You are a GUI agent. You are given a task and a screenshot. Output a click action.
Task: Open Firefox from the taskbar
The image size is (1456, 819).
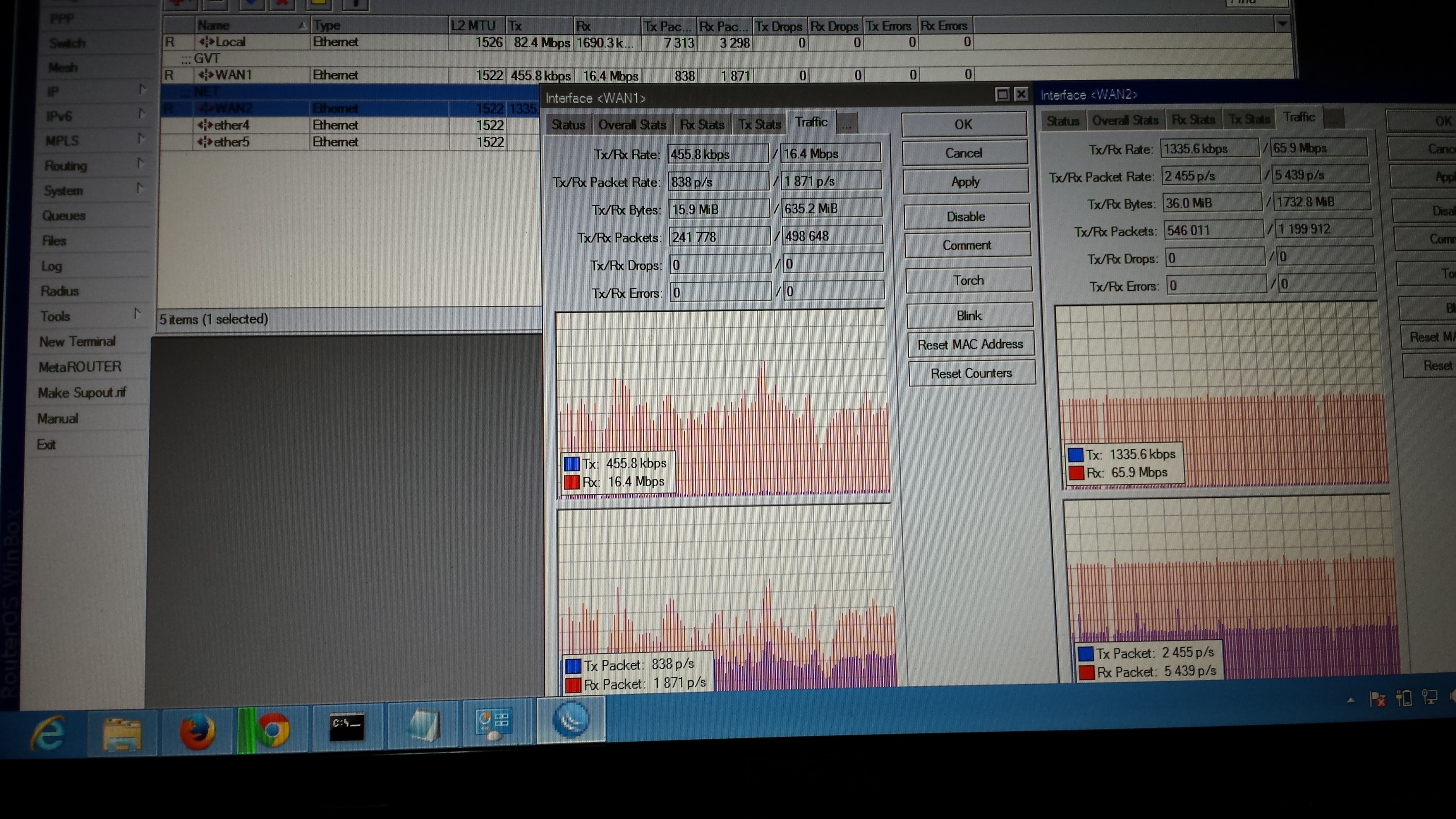[x=197, y=731]
